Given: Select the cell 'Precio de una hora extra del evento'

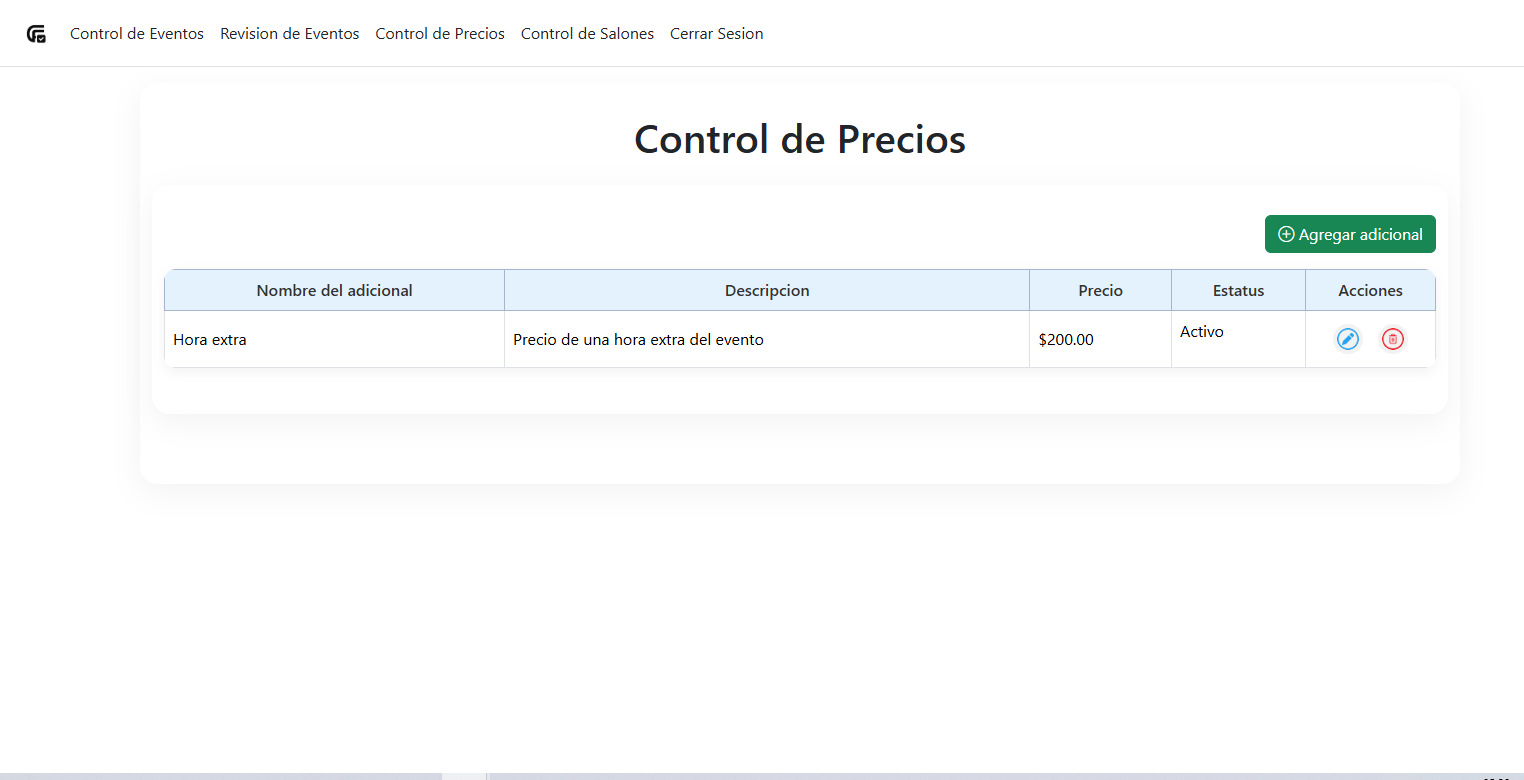Looking at the screenshot, I should [x=767, y=339].
